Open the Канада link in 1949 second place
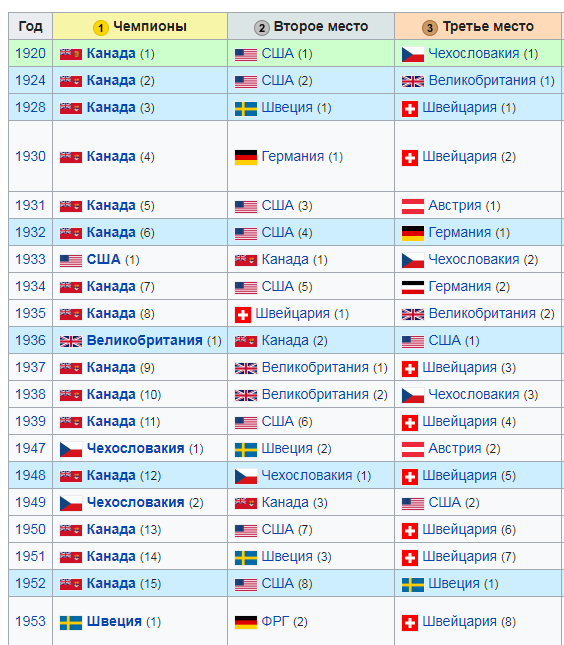The image size is (564, 645). [285, 502]
